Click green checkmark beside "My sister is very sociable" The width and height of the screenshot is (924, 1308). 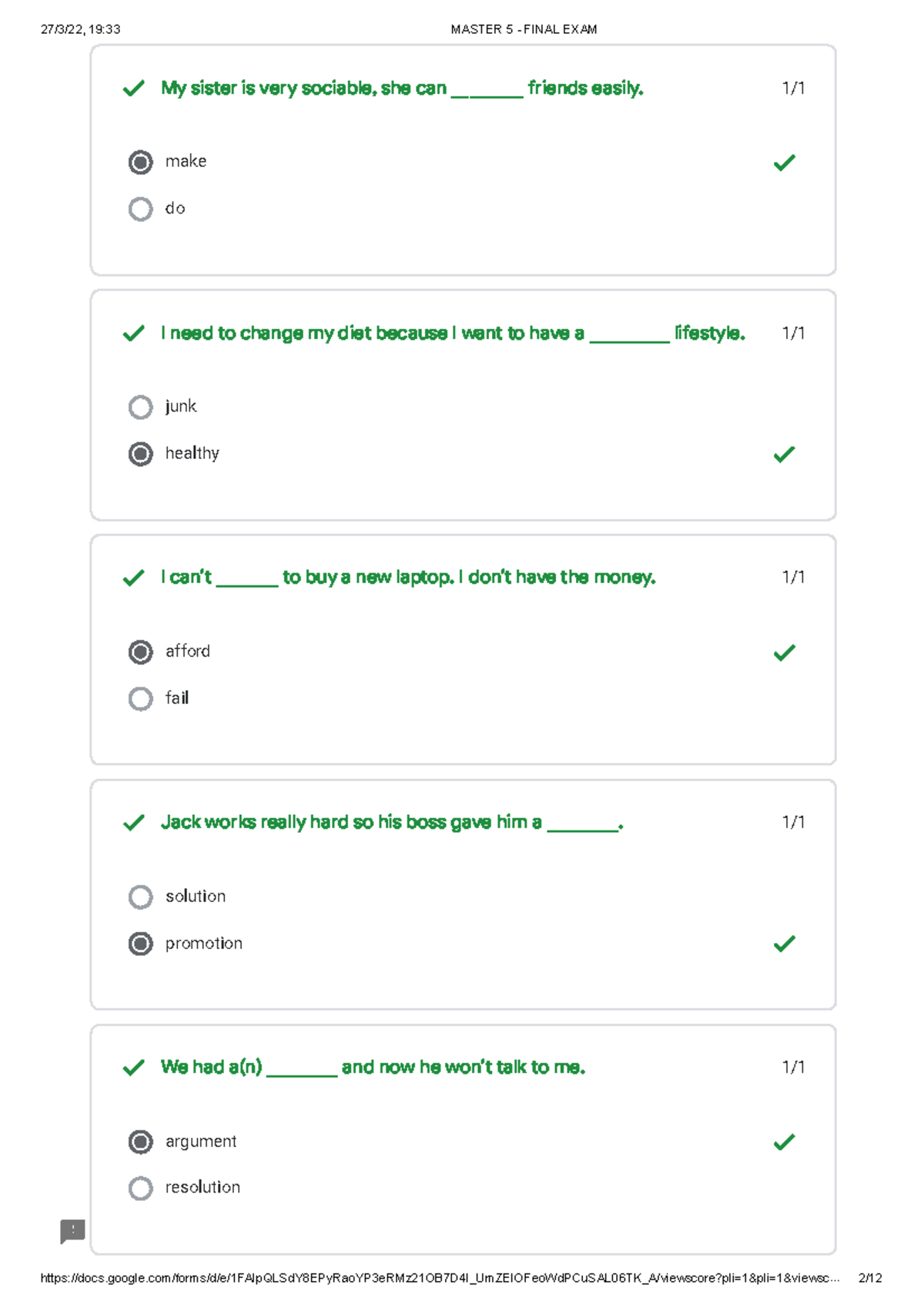click(134, 89)
